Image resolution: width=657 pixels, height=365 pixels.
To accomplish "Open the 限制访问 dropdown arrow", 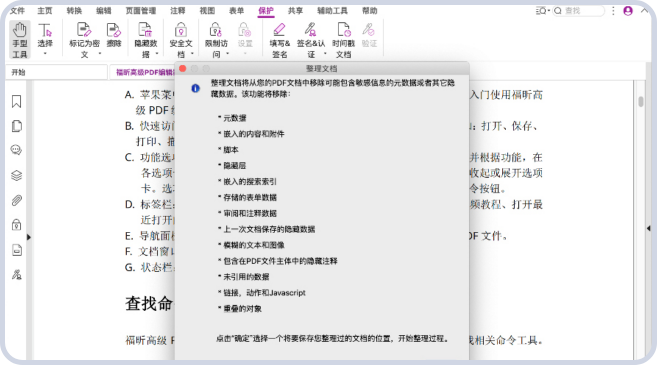I will click(228, 54).
